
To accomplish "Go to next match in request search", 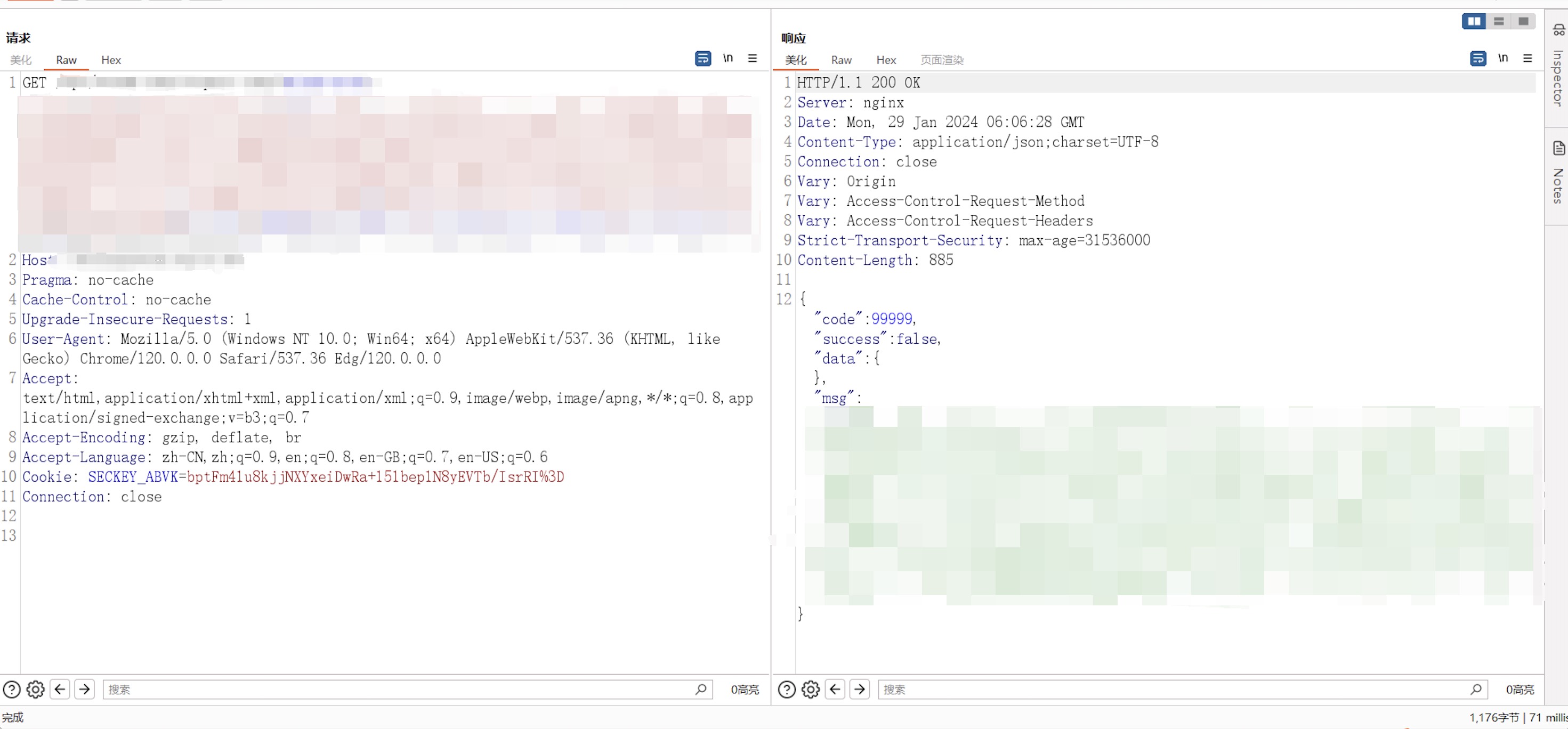I will pyautogui.click(x=85, y=690).
